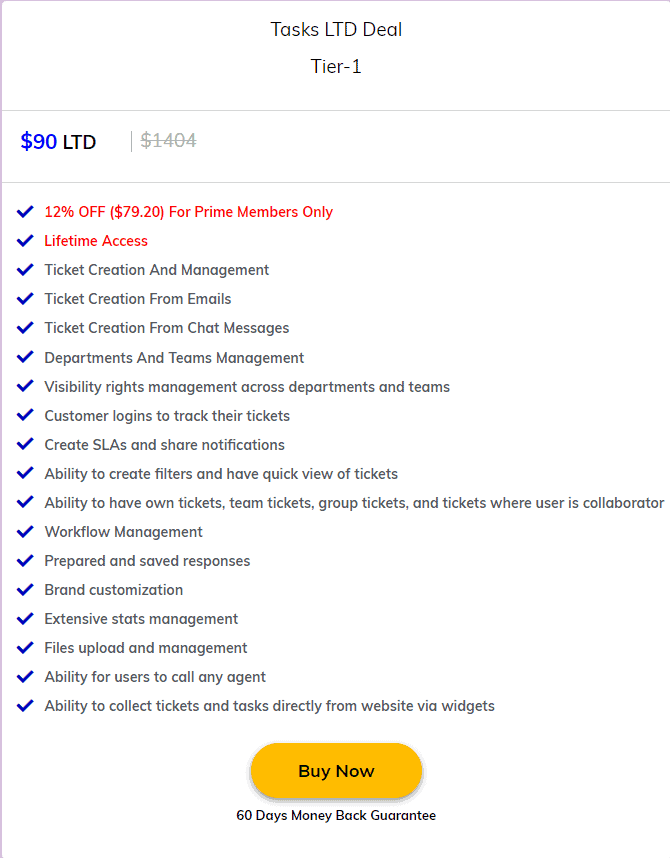Click the tickets collection via widgets feature text
Screen dimensions: 670x858
[269, 705]
